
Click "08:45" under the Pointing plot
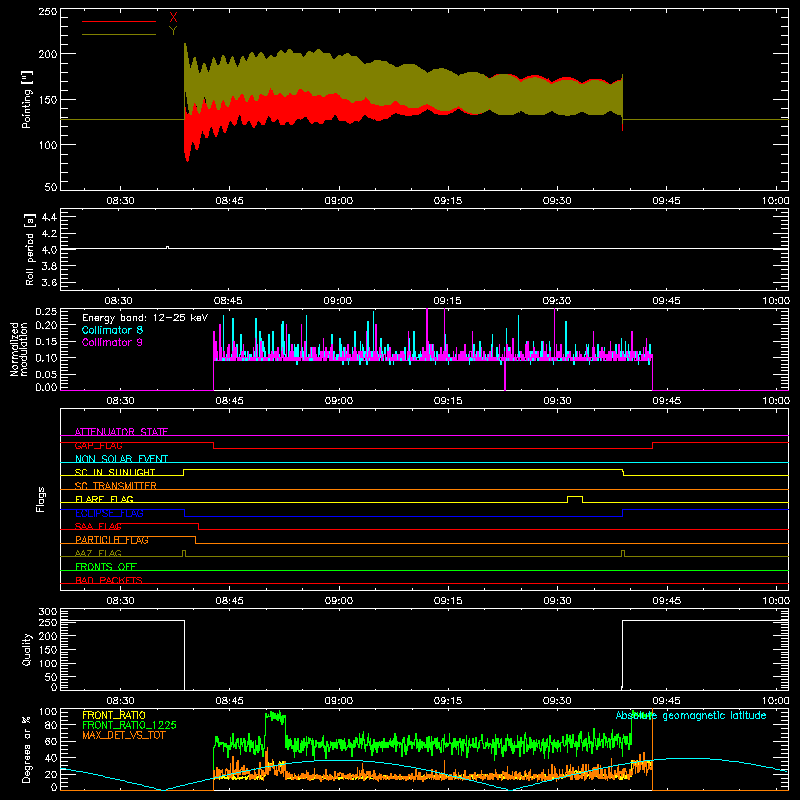pyautogui.click(x=230, y=201)
